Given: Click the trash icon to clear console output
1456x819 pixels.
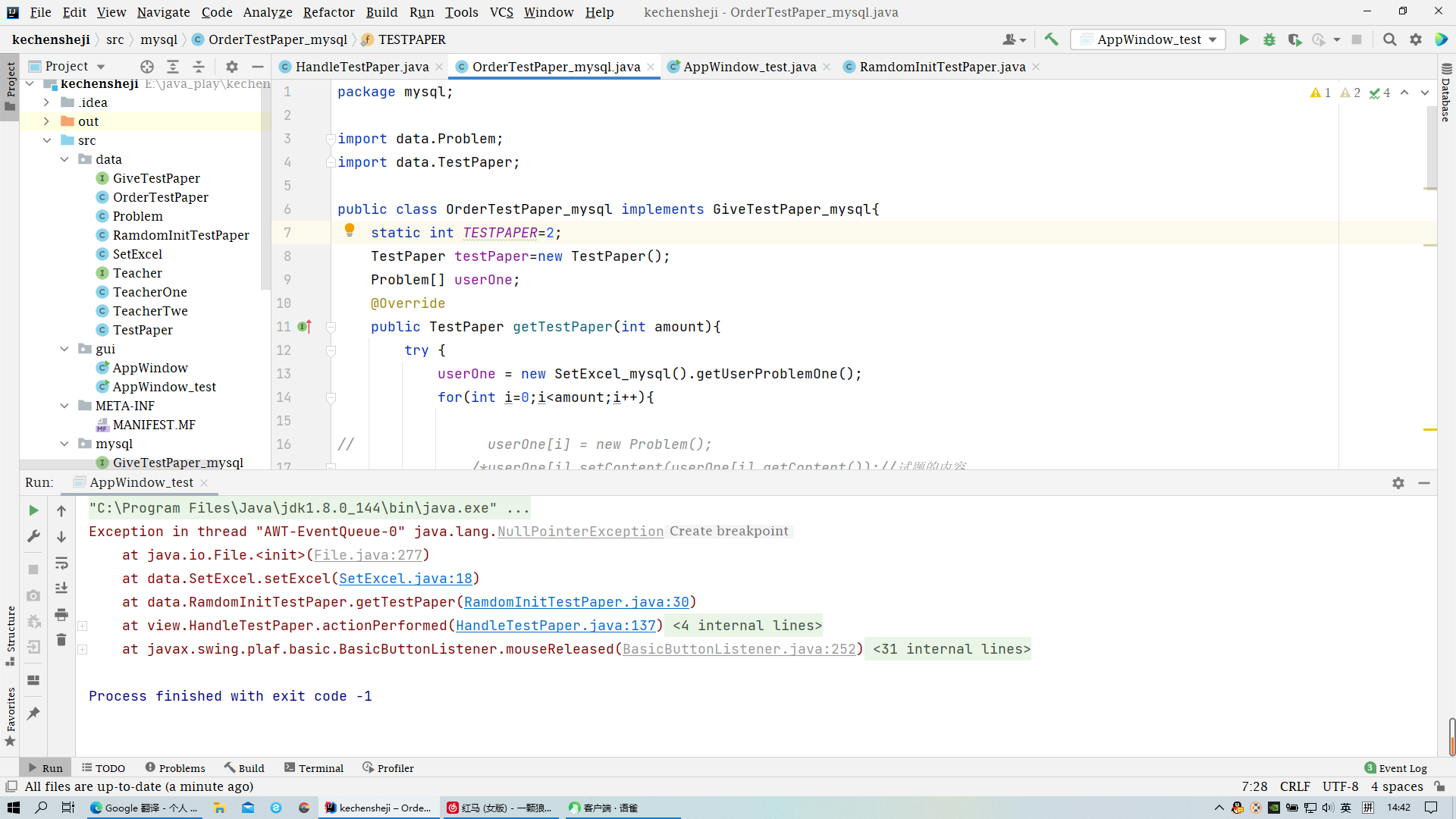Looking at the screenshot, I should point(61,640).
